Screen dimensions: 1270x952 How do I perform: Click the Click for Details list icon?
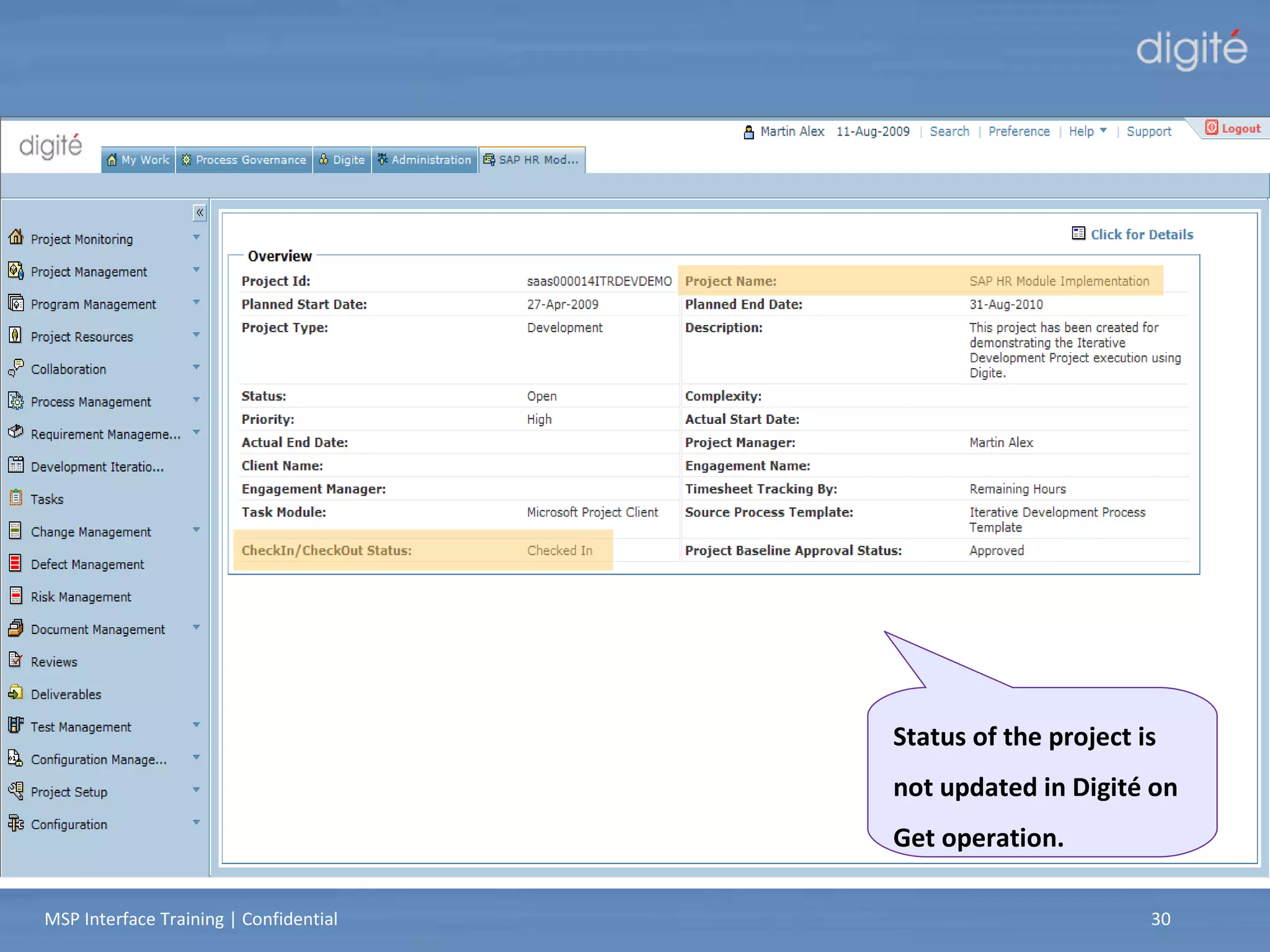(x=1078, y=234)
